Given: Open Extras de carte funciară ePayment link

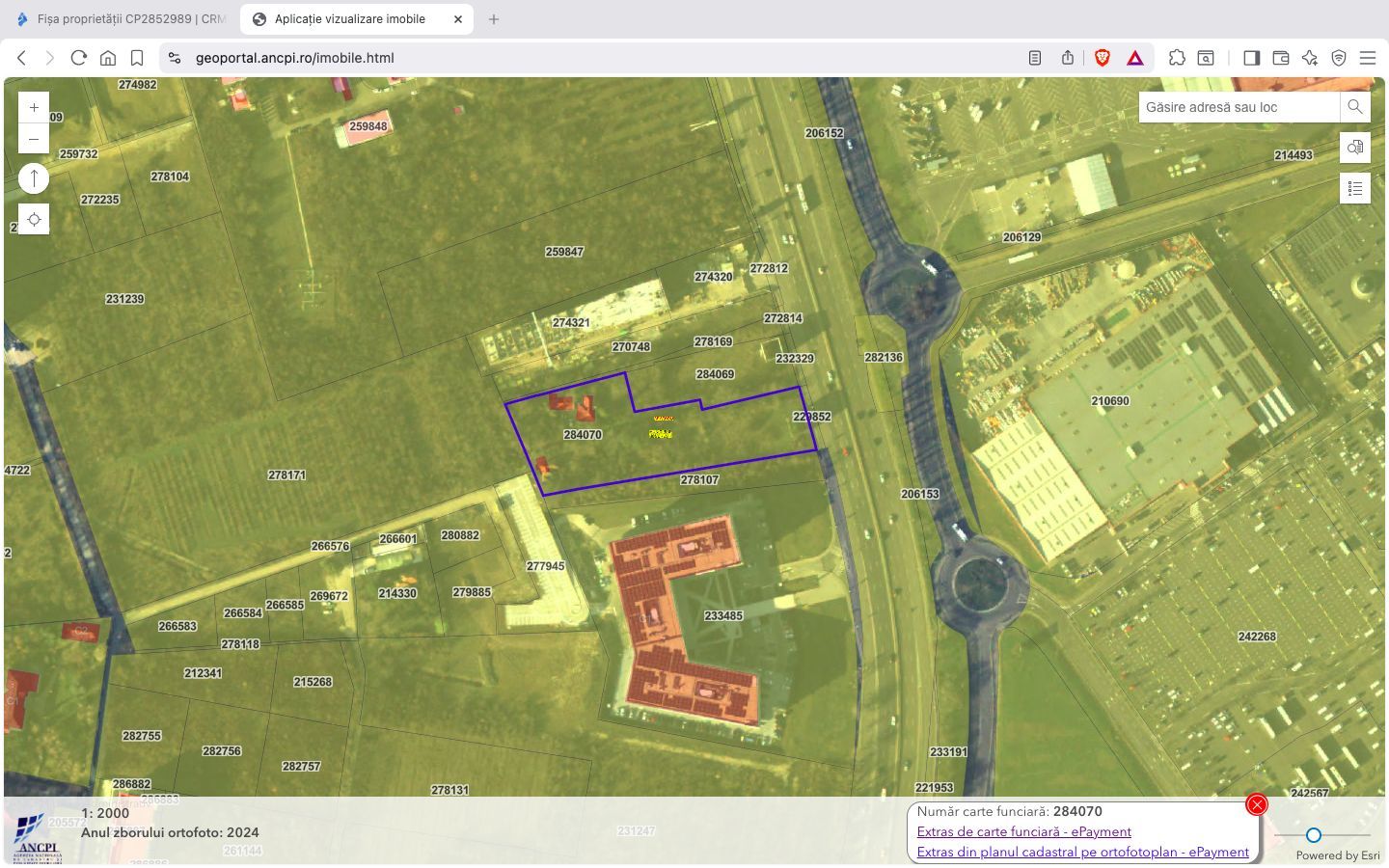Looking at the screenshot, I should pyautogui.click(x=1023, y=831).
